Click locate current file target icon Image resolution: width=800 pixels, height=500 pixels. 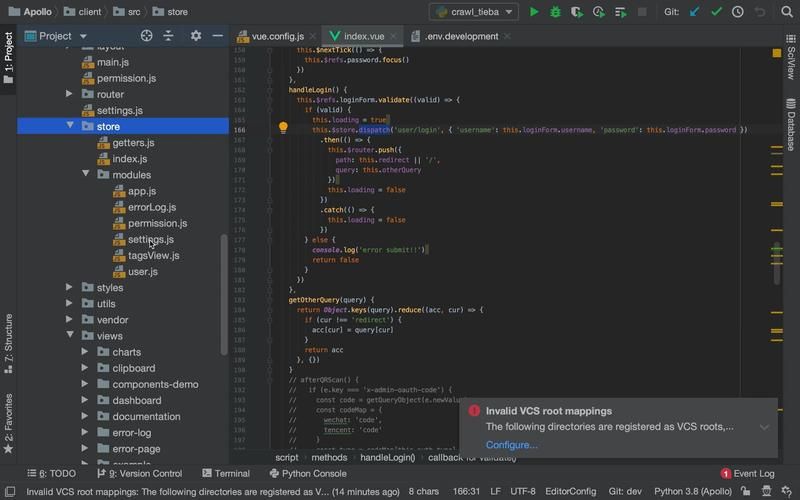[146, 36]
